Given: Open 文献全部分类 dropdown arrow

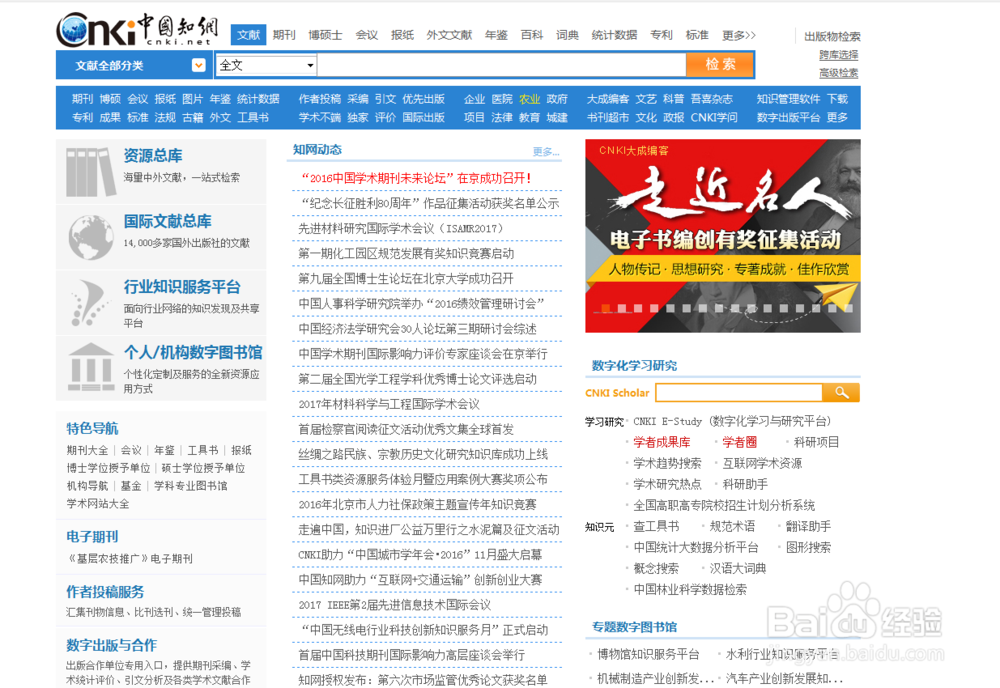Looking at the screenshot, I should click(x=198, y=65).
